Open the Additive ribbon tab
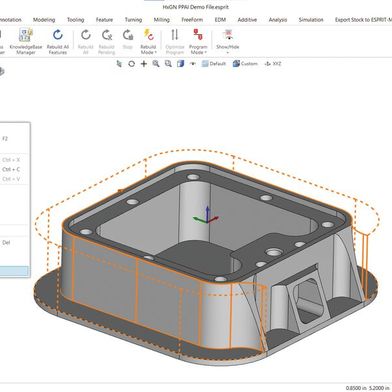Viewport: 392px width, 392px height. click(247, 20)
